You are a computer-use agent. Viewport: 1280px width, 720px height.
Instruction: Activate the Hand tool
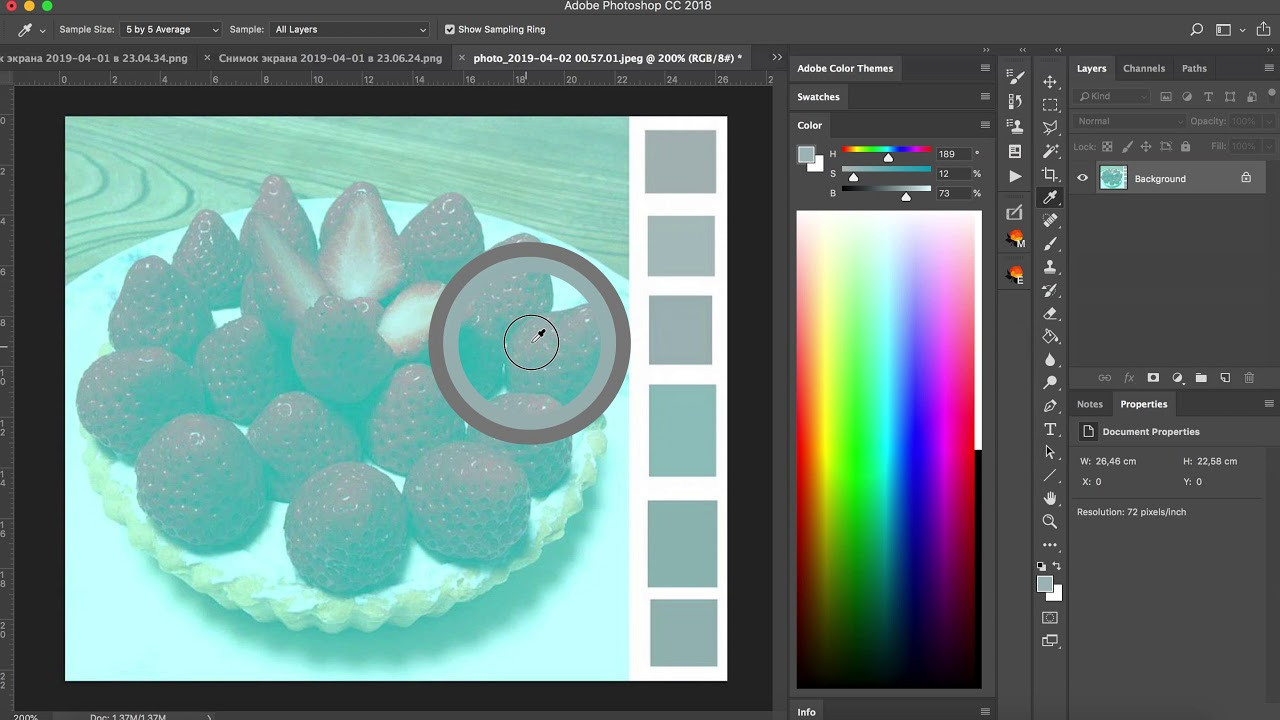1050,498
